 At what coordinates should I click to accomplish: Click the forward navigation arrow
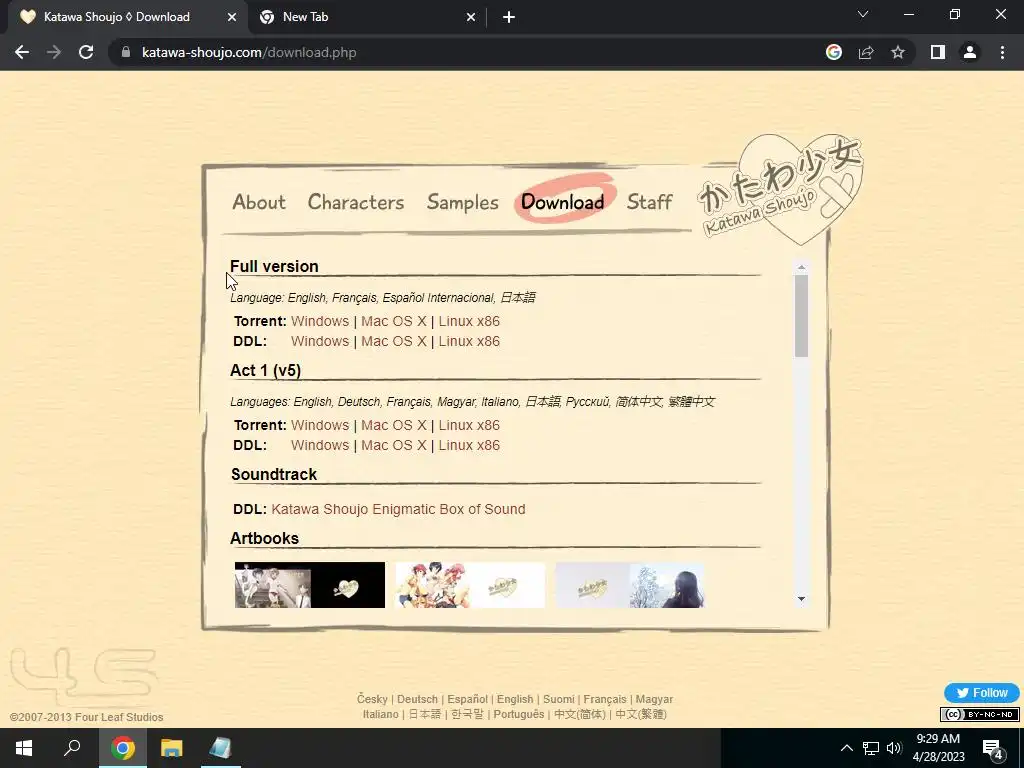coord(54,52)
